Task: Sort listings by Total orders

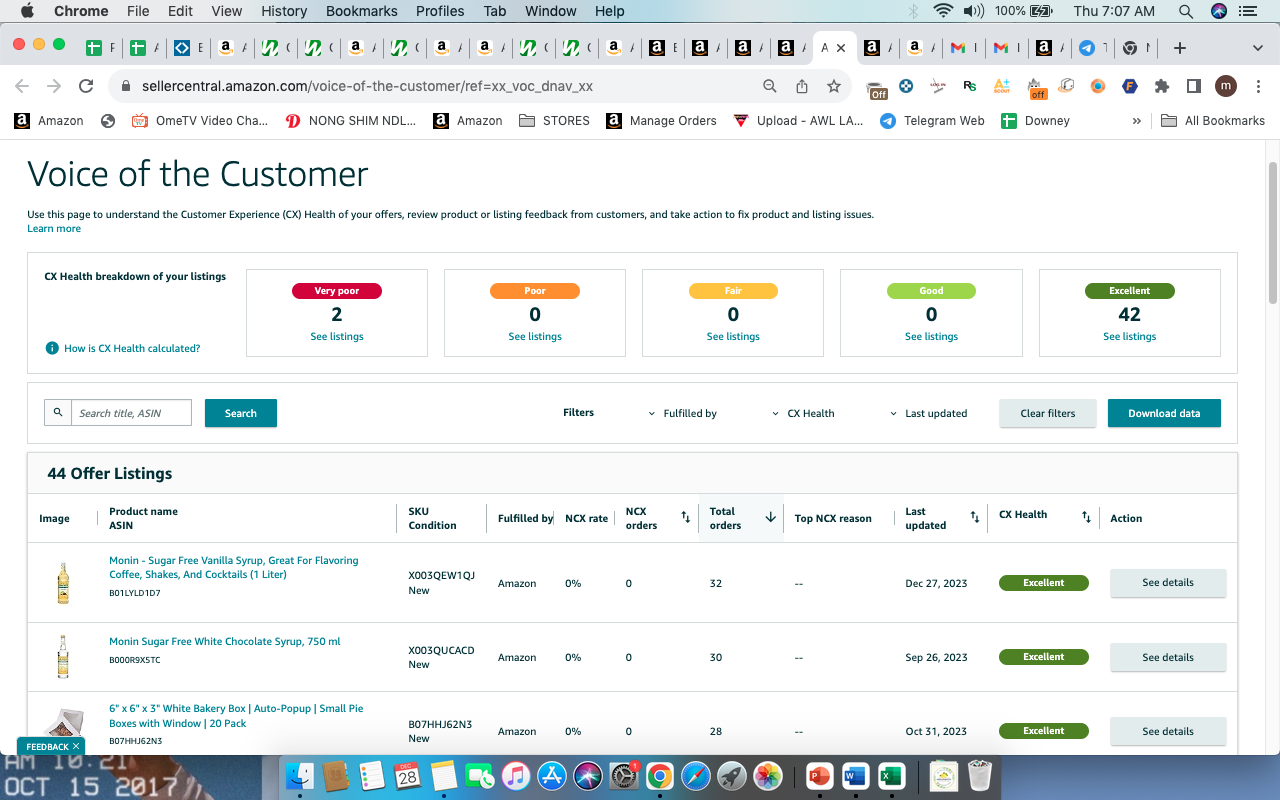Action: pos(770,517)
